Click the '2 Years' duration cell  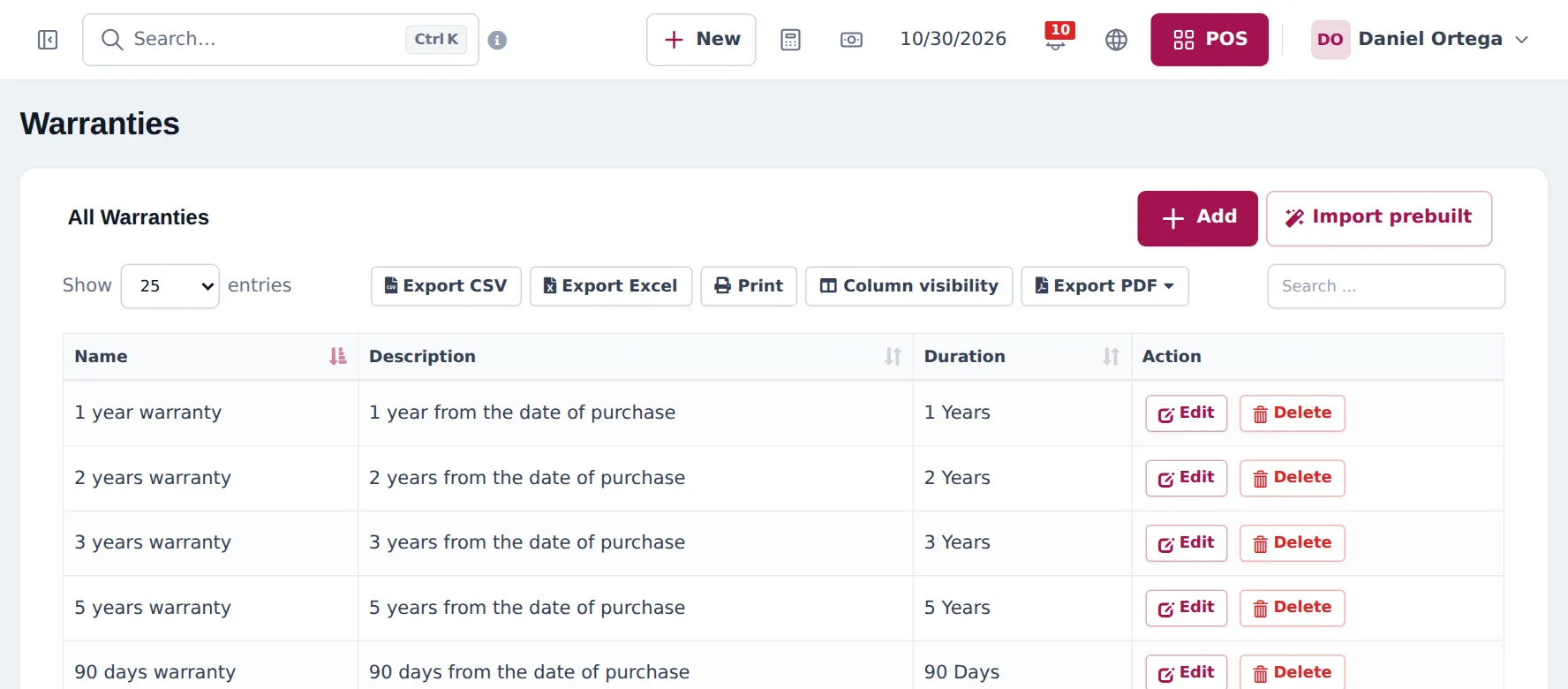pos(1021,478)
